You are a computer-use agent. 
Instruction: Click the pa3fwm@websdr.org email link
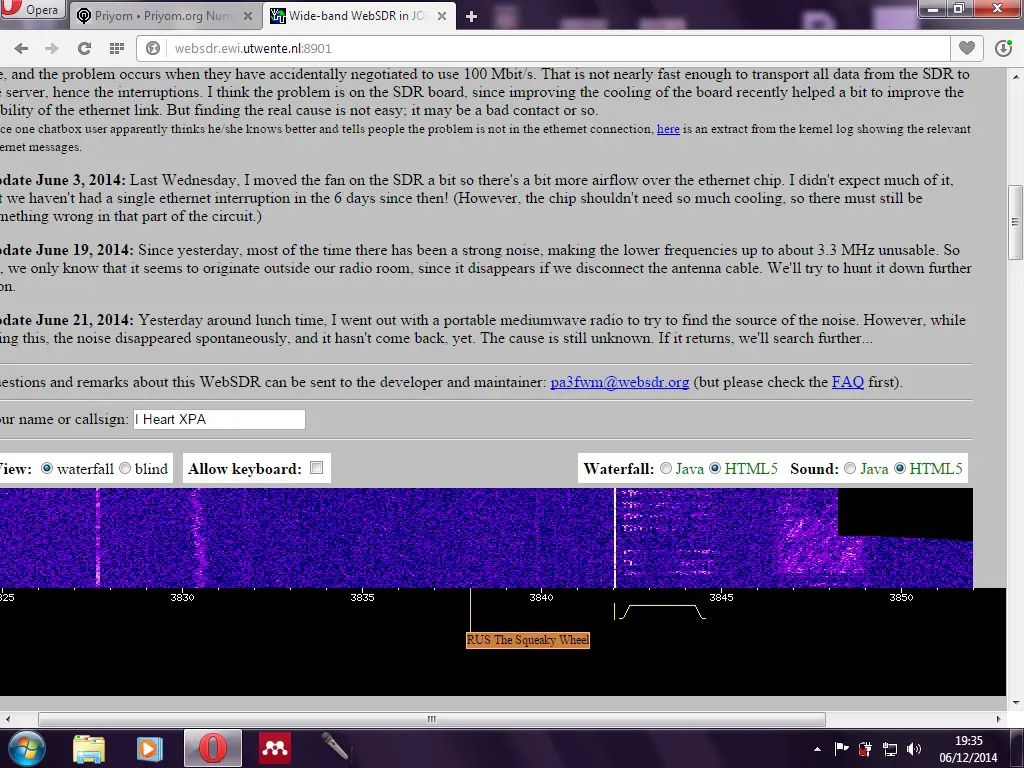(x=619, y=382)
